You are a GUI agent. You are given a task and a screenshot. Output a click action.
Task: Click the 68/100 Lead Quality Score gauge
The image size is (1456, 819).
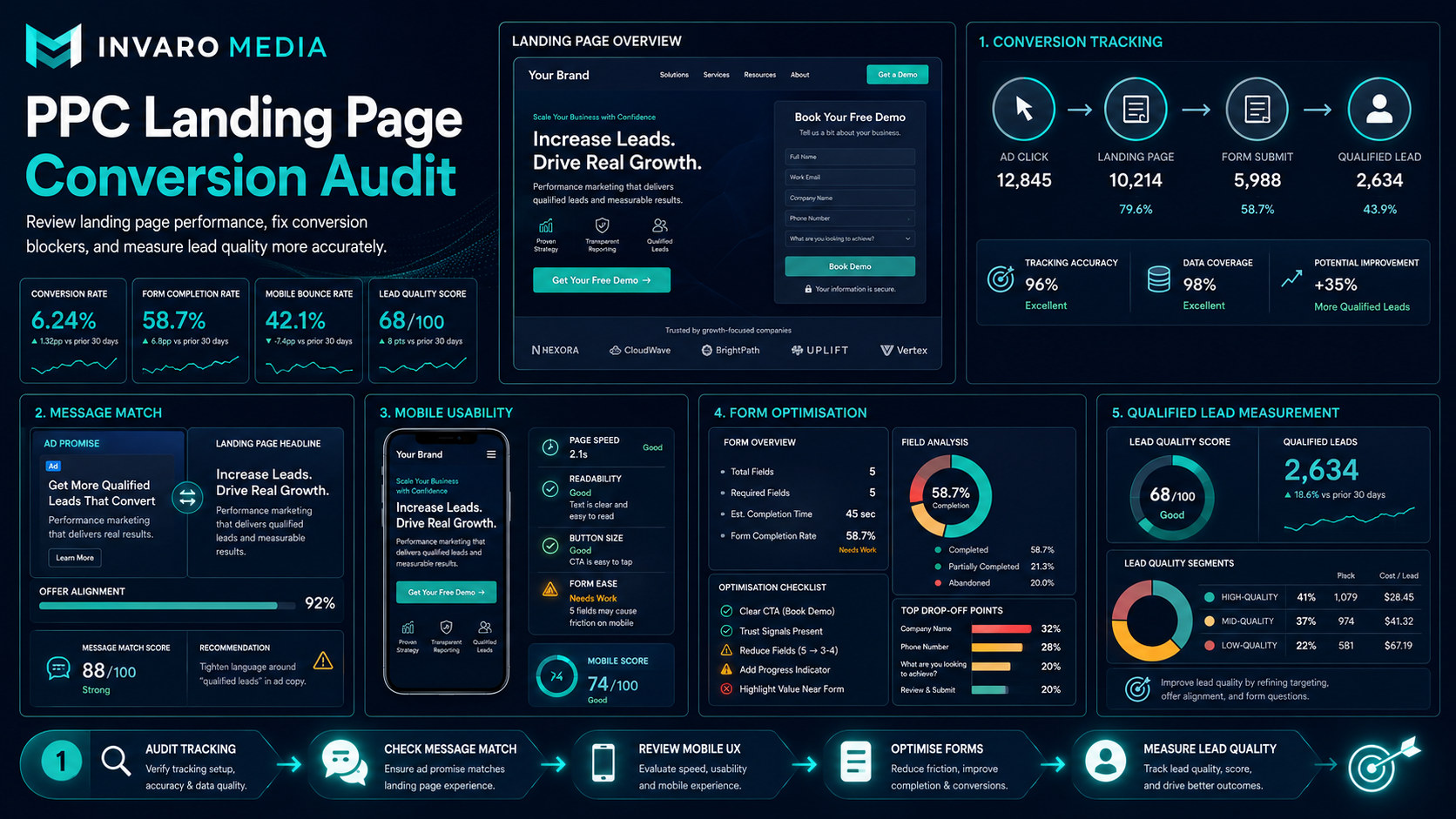tap(1171, 499)
